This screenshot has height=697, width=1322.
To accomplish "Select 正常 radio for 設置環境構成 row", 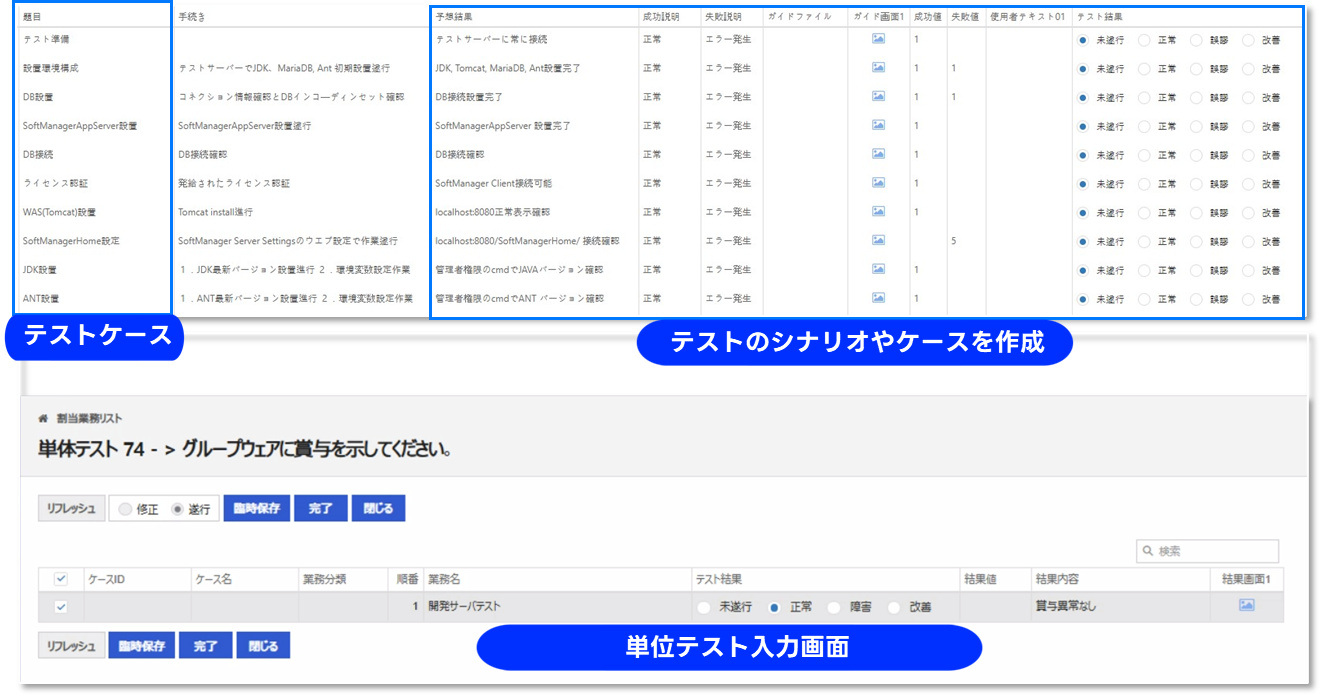I will click(x=1144, y=69).
